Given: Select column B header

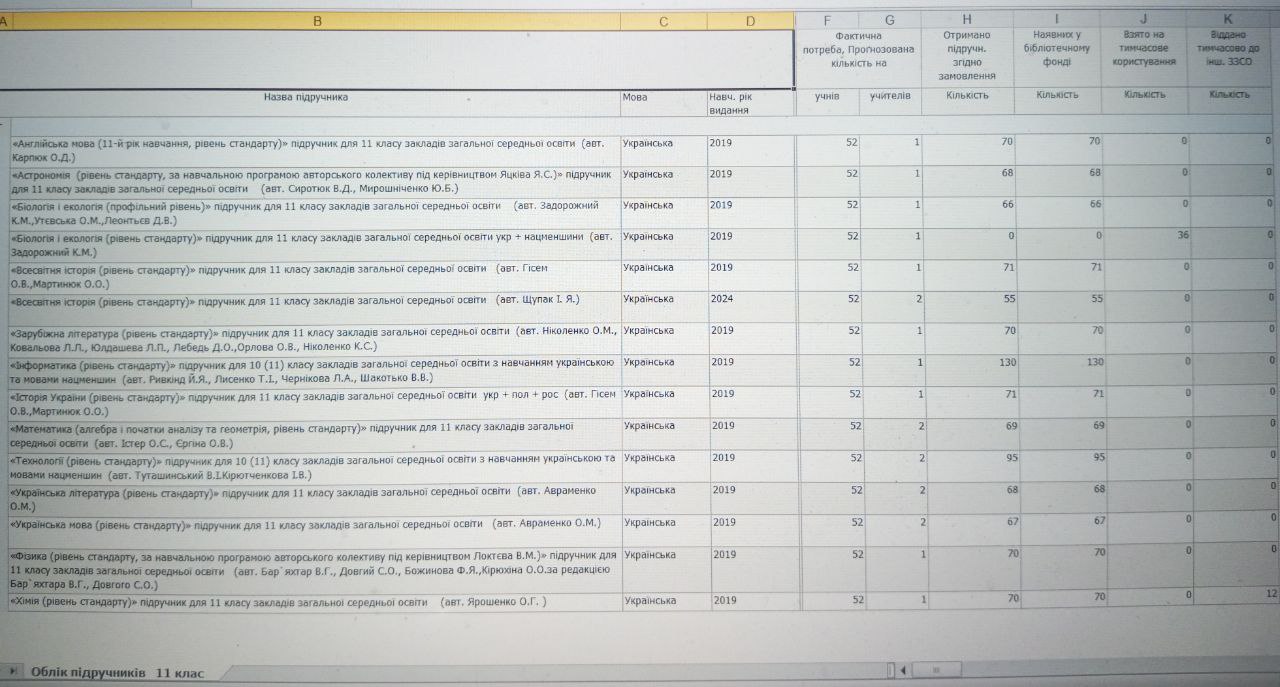Looking at the screenshot, I should [317, 20].
